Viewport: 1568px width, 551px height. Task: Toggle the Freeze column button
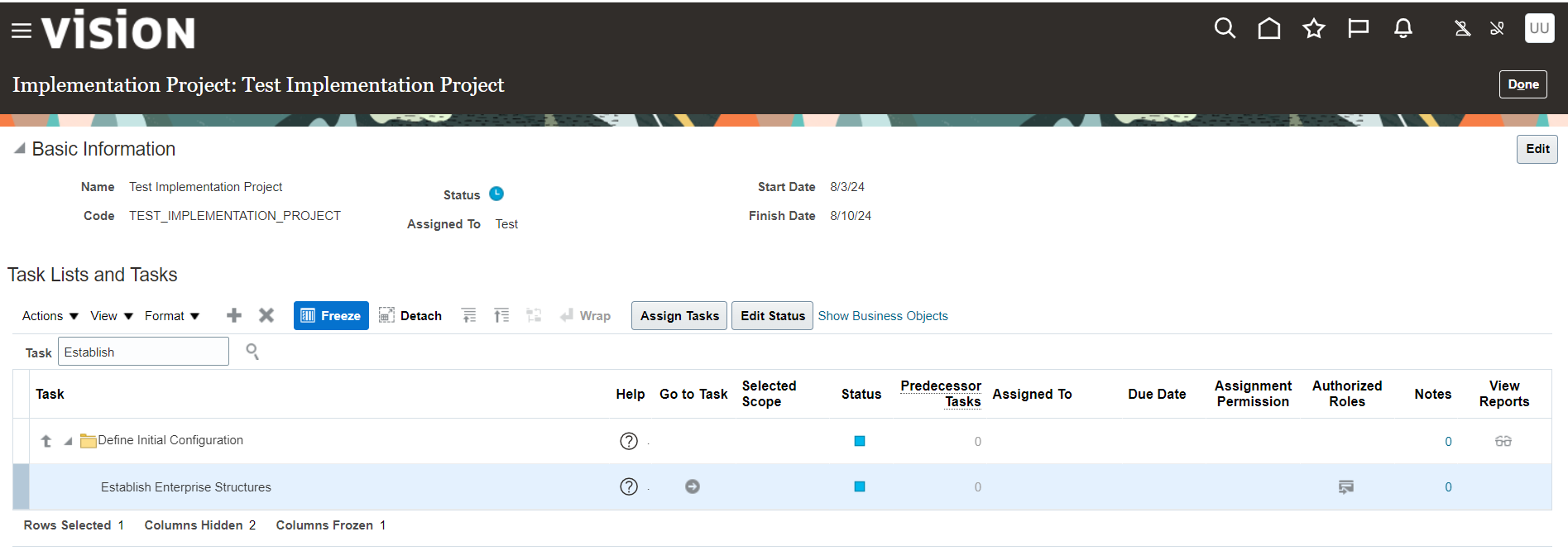331,315
